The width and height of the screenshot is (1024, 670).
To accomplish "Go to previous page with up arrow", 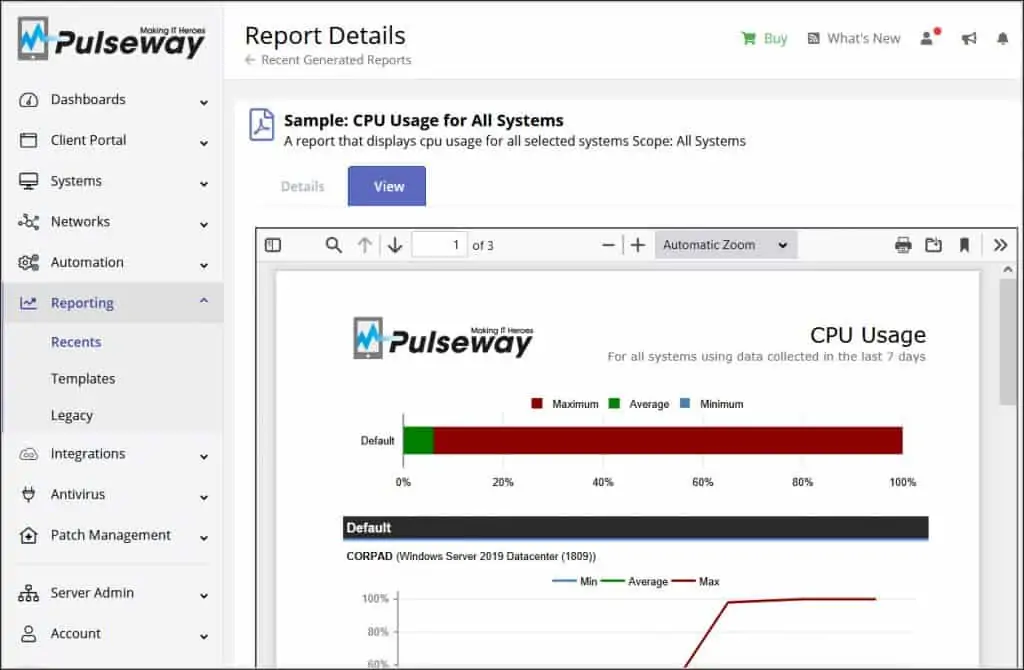I will [365, 245].
